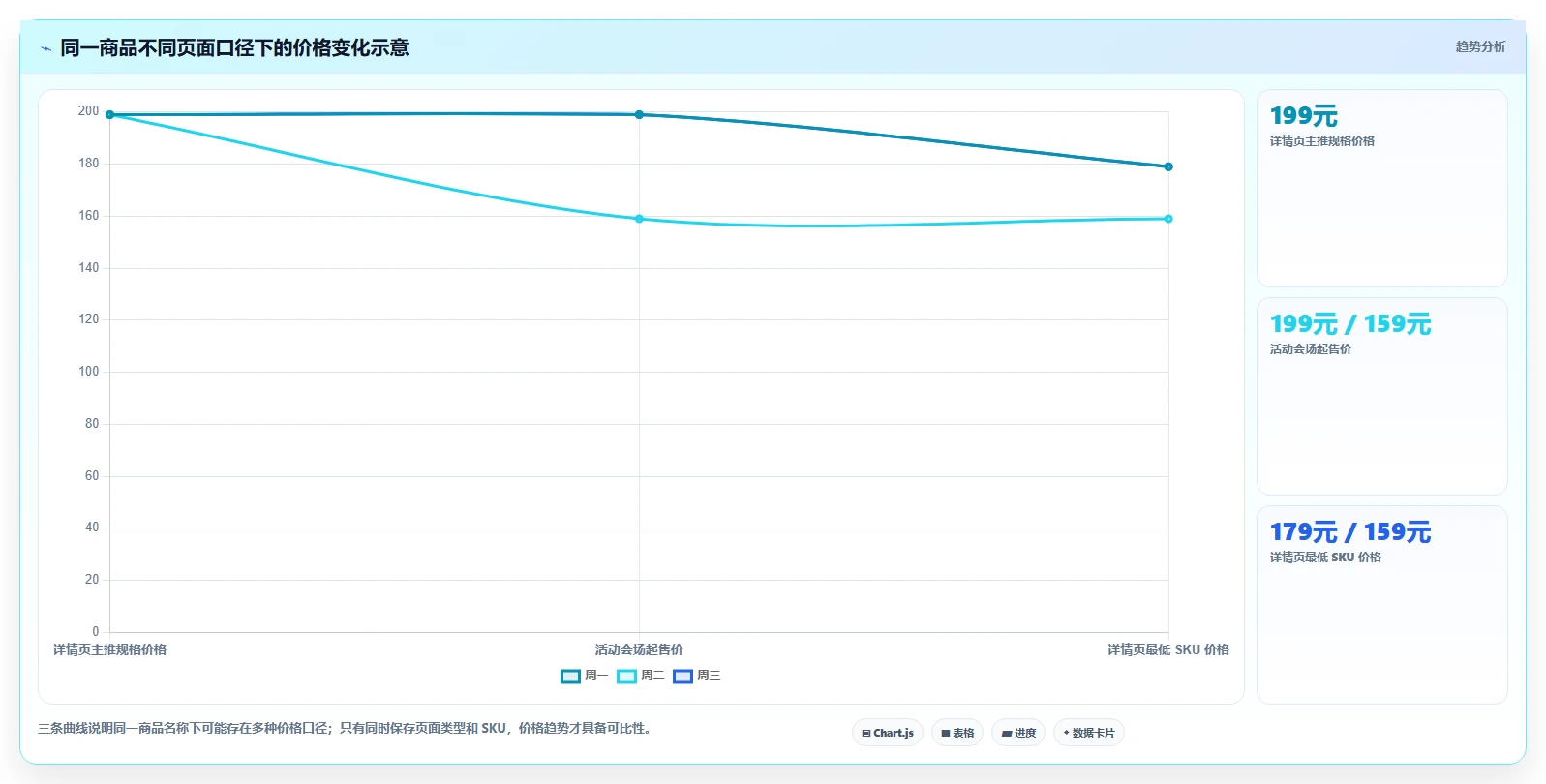
Task: Click x-axis label 活动会场起售价
Action: click(639, 649)
